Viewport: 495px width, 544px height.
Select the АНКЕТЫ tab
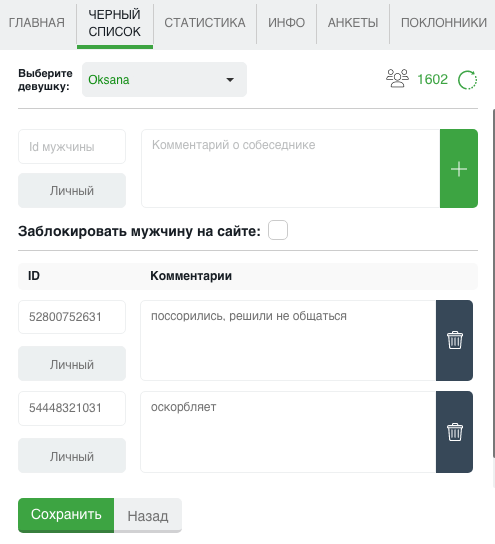353,23
